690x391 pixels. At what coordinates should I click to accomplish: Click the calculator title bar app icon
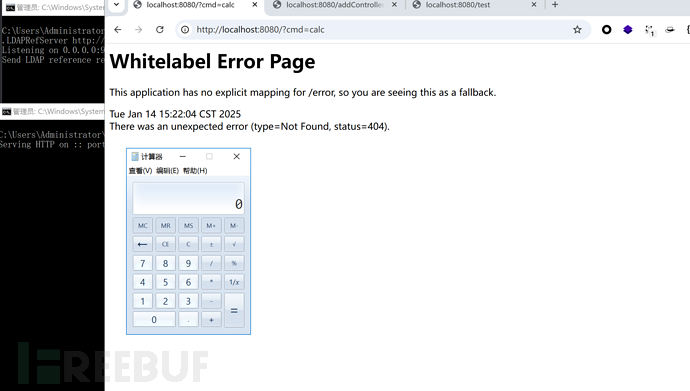135,157
